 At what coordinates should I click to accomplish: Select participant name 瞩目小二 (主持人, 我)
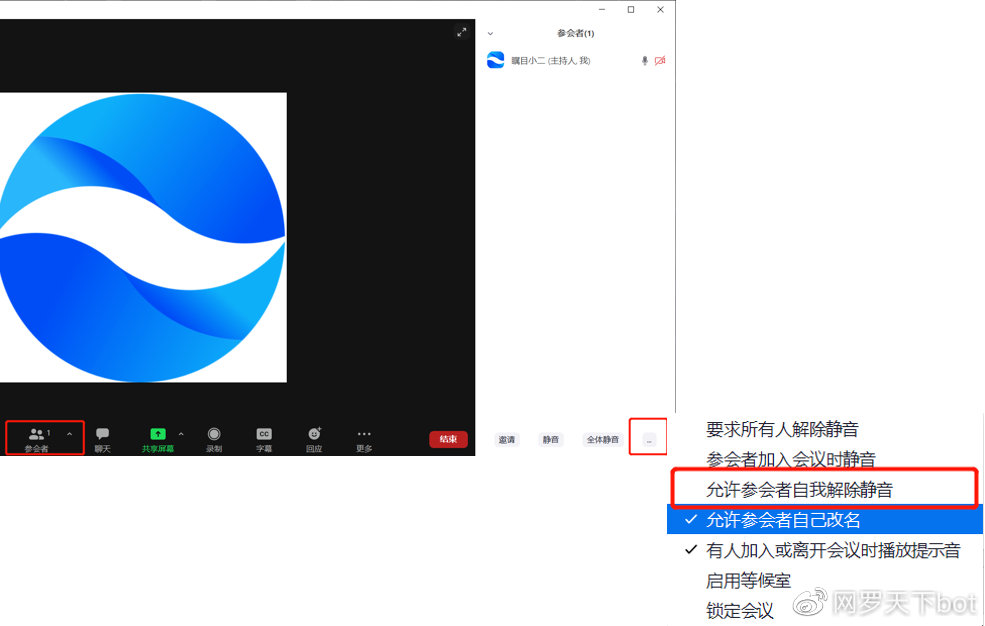coord(550,61)
